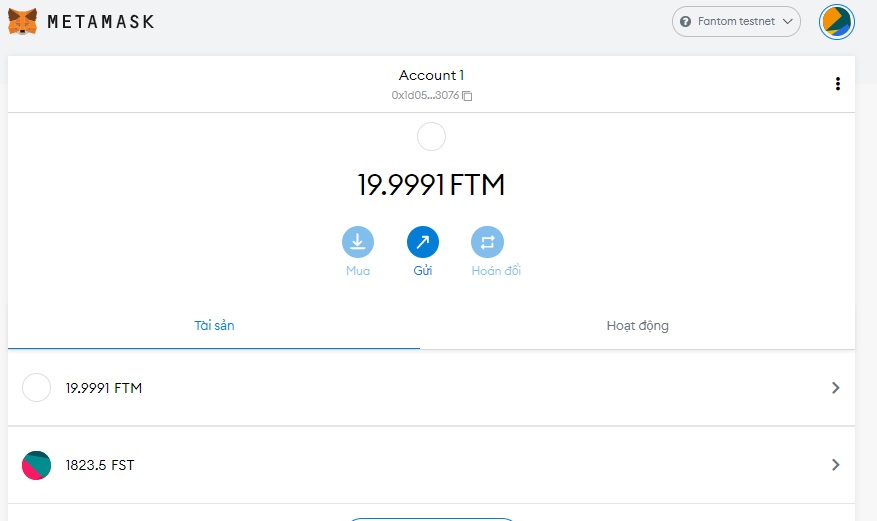The height and width of the screenshot is (521, 877).
Task: Click the METAMASK wordmark text
Action: pyautogui.click(x=101, y=22)
